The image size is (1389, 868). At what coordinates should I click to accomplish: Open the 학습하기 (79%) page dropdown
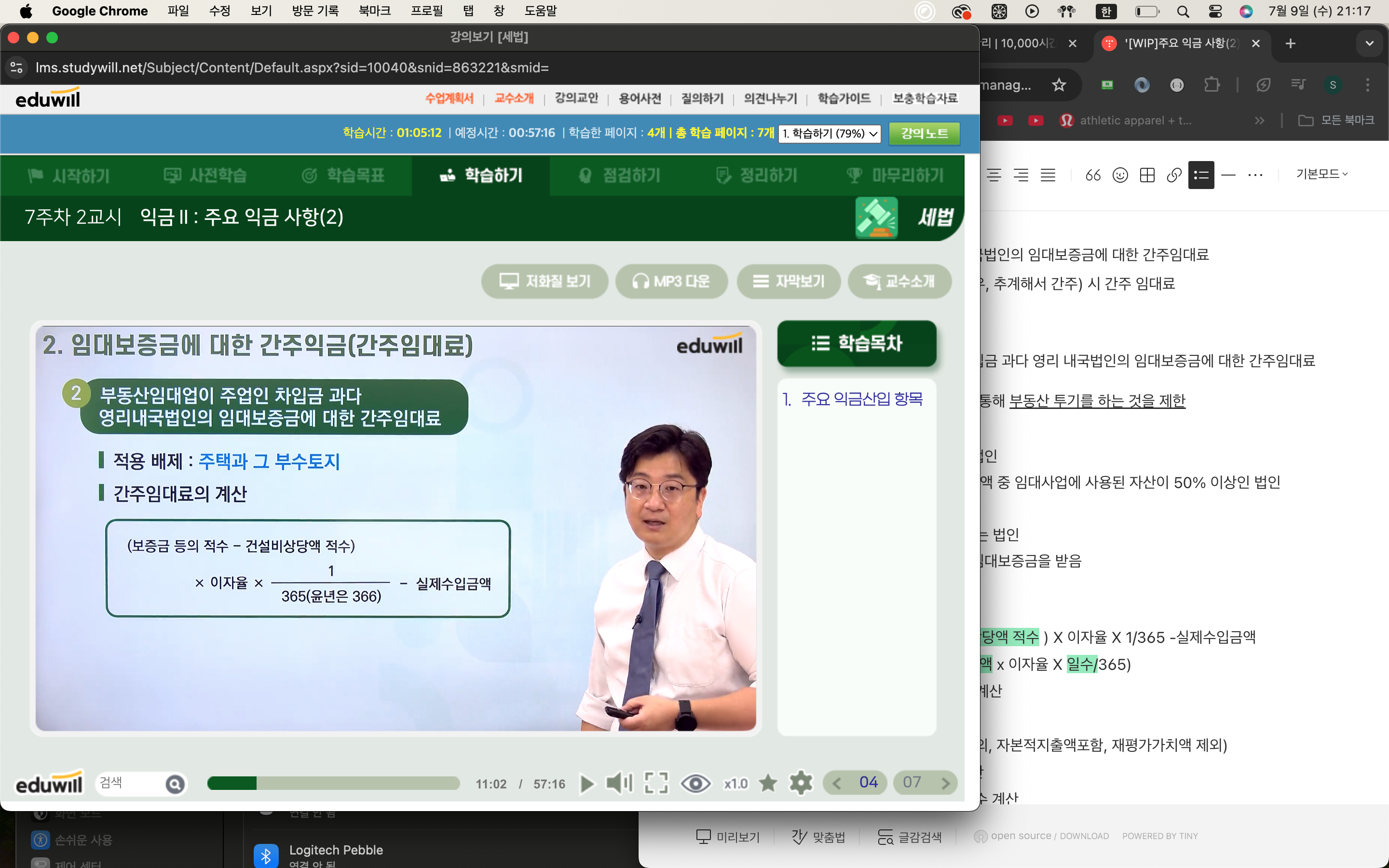click(830, 134)
